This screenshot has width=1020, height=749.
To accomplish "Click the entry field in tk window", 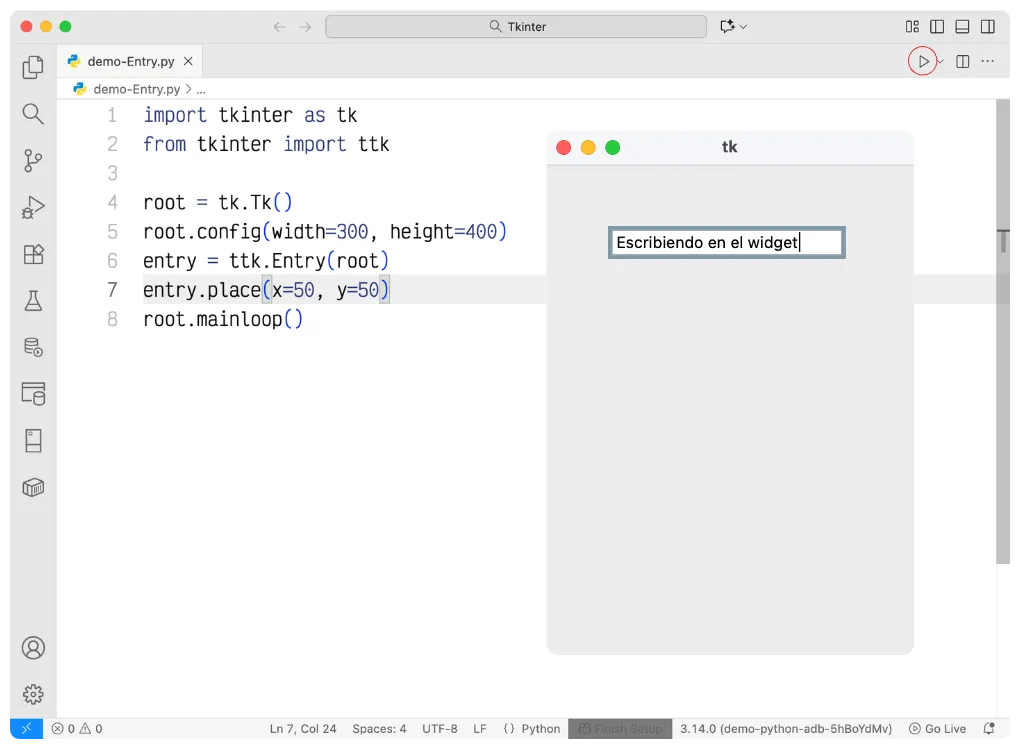I will pyautogui.click(x=727, y=242).
